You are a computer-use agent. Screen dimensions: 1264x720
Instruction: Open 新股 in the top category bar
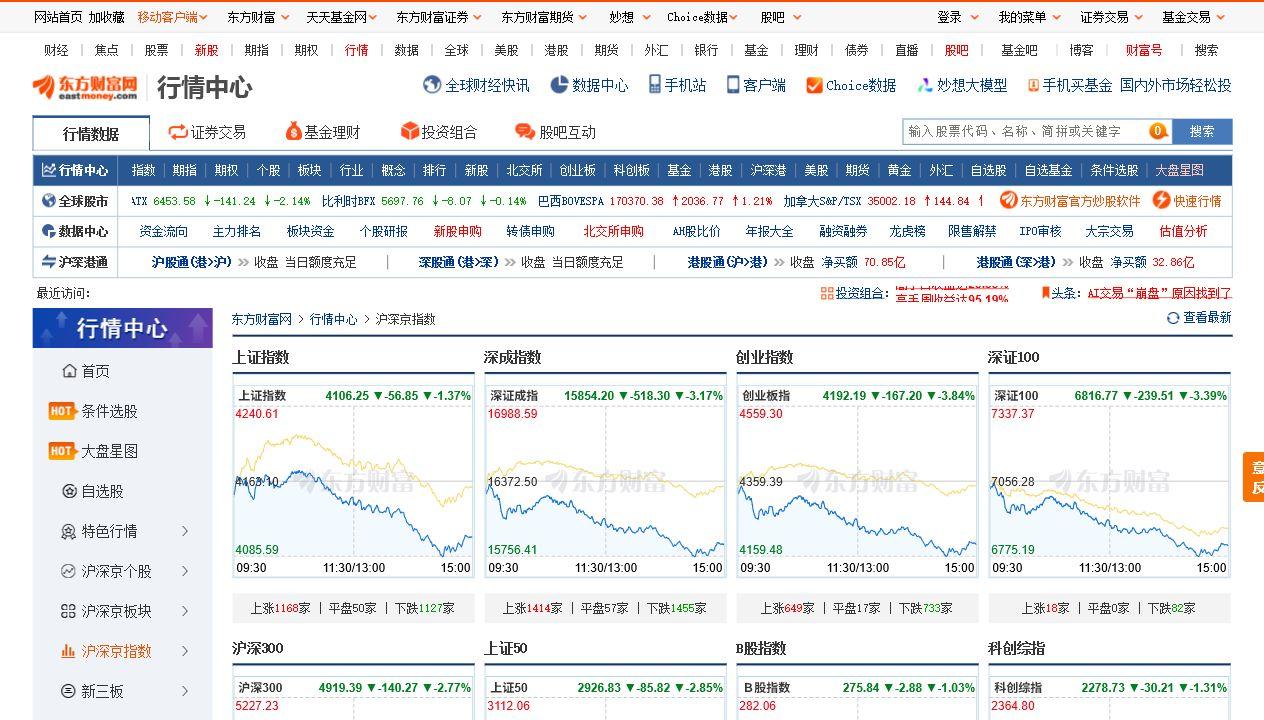pos(207,50)
